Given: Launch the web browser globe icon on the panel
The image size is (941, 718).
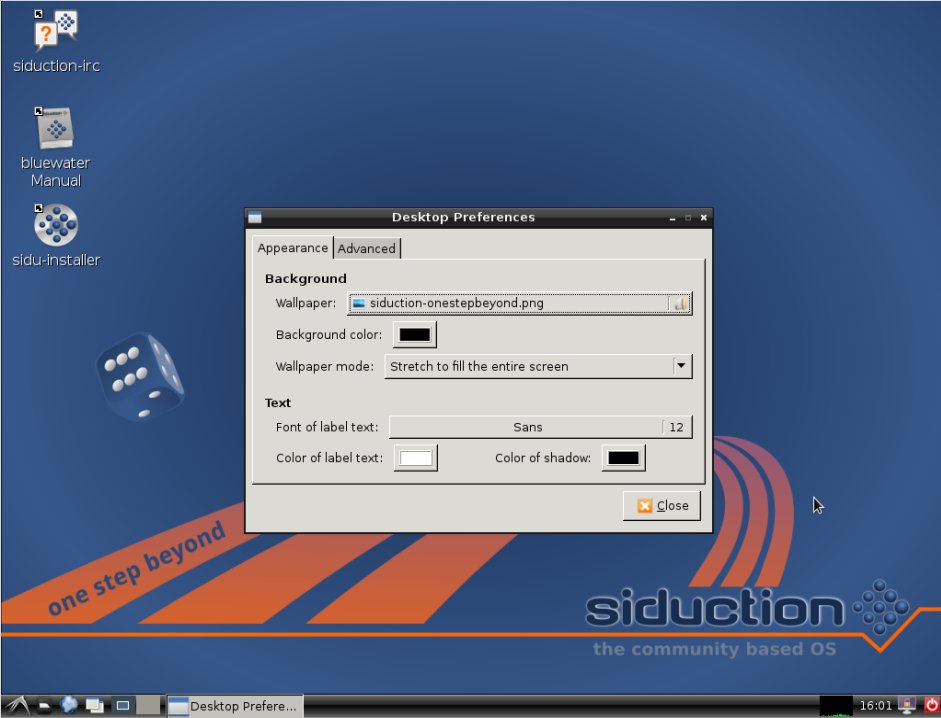Looking at the screenshot, I should (x=69, y=705).
